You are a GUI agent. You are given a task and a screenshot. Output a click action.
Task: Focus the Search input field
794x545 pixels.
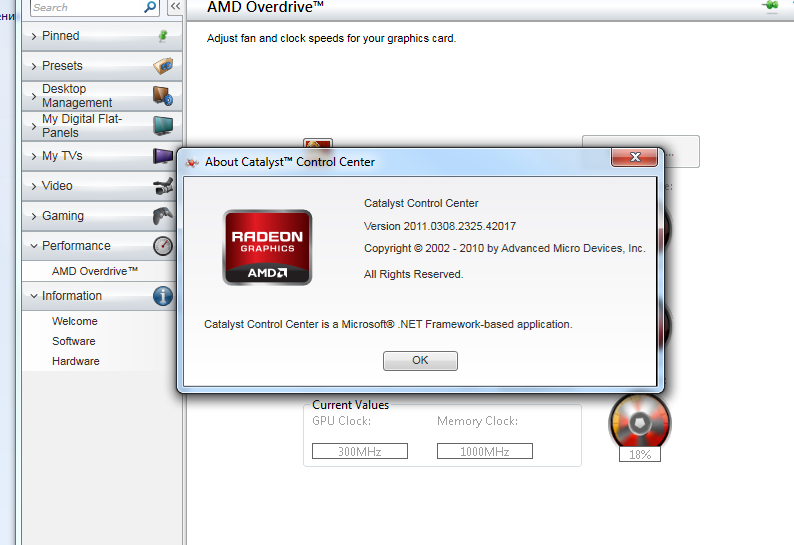(87, 8)
